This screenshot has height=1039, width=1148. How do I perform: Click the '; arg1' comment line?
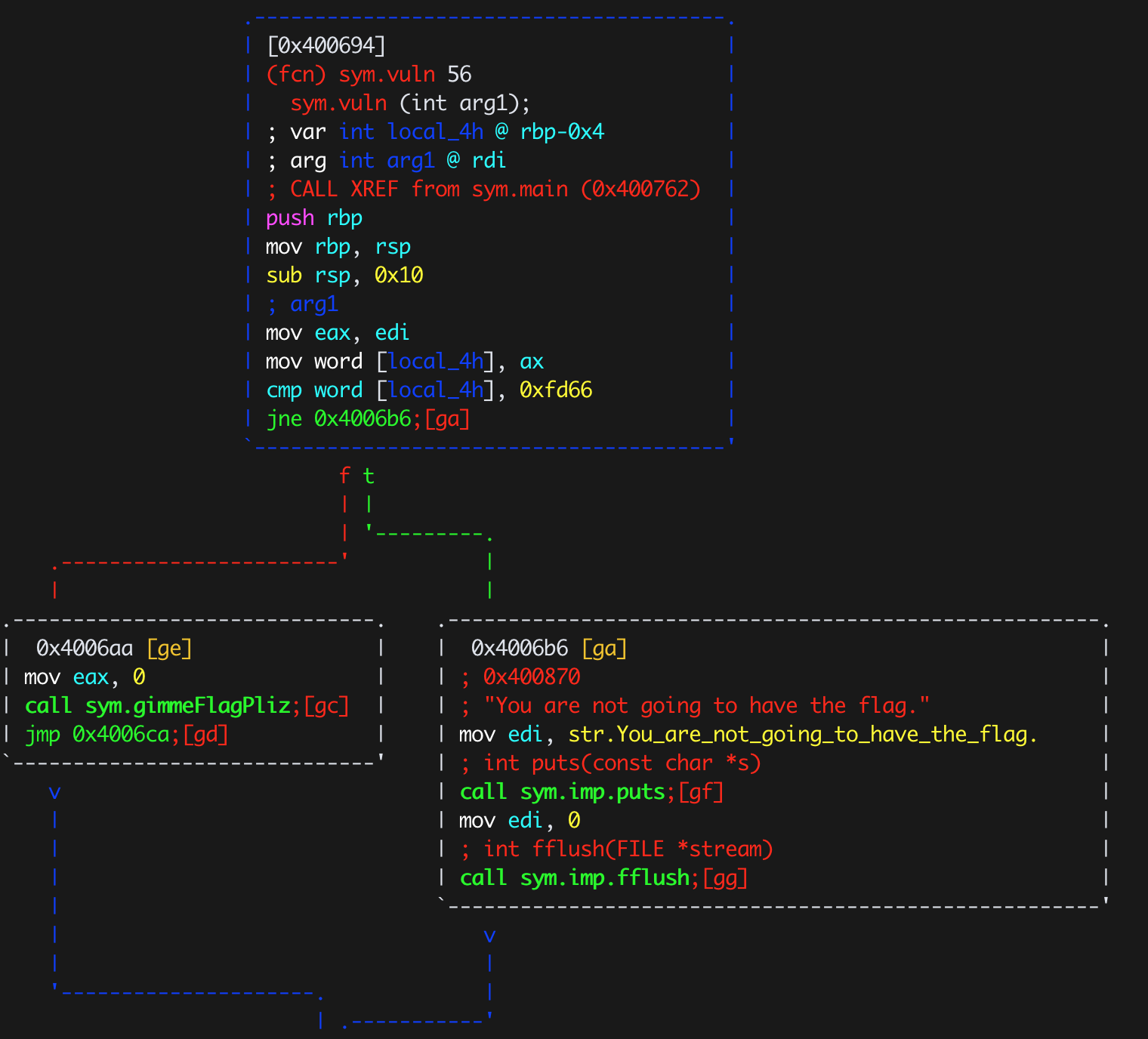[302, 304]
